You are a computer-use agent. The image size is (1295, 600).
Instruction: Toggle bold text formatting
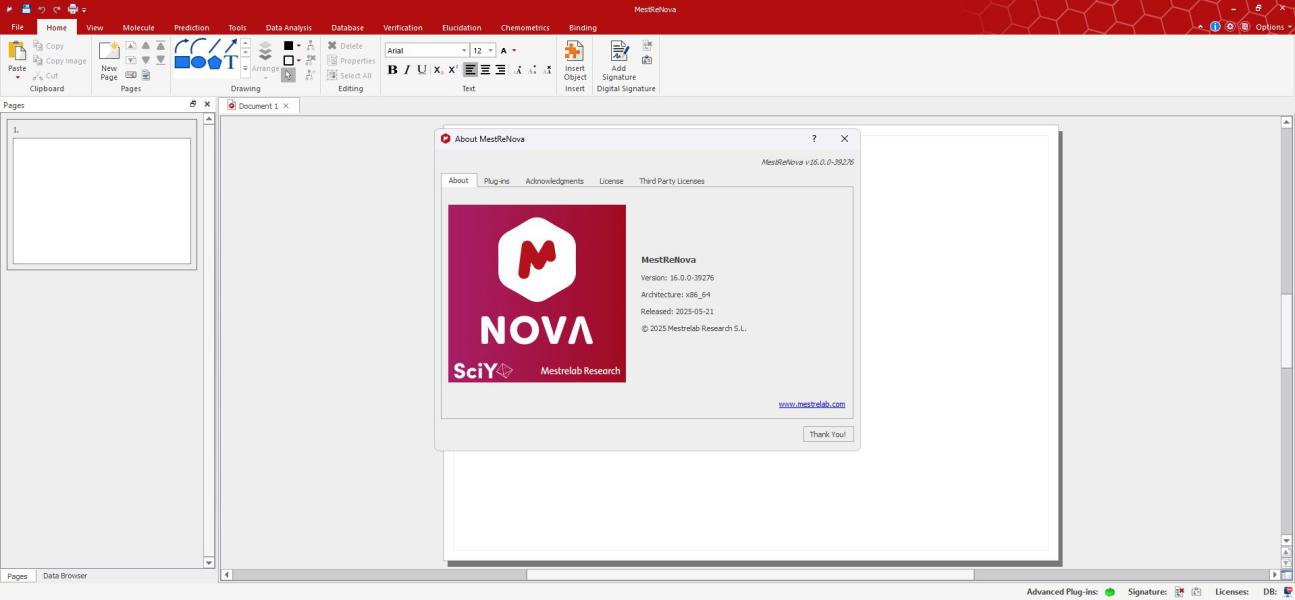393,69
